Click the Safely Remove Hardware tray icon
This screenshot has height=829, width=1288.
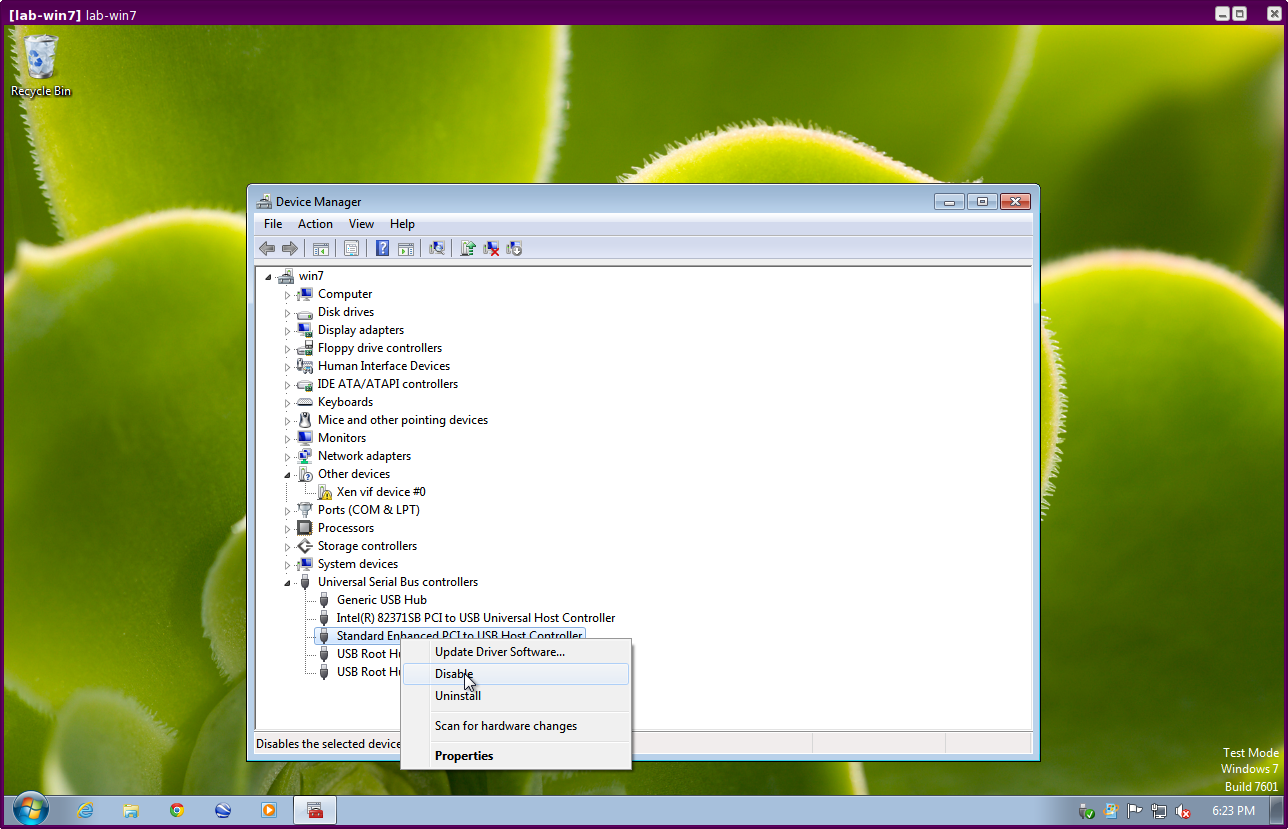coord(1086,811)
